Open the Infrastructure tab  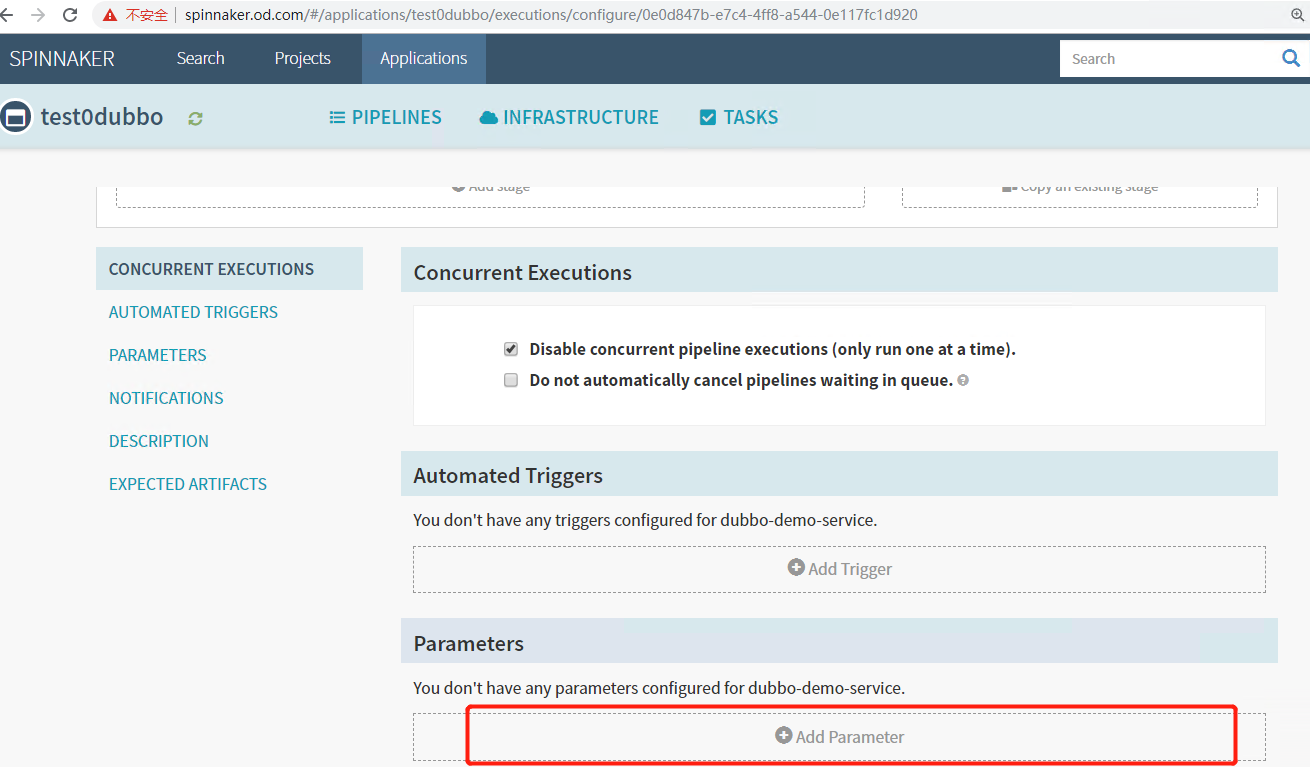coord(569,117)
